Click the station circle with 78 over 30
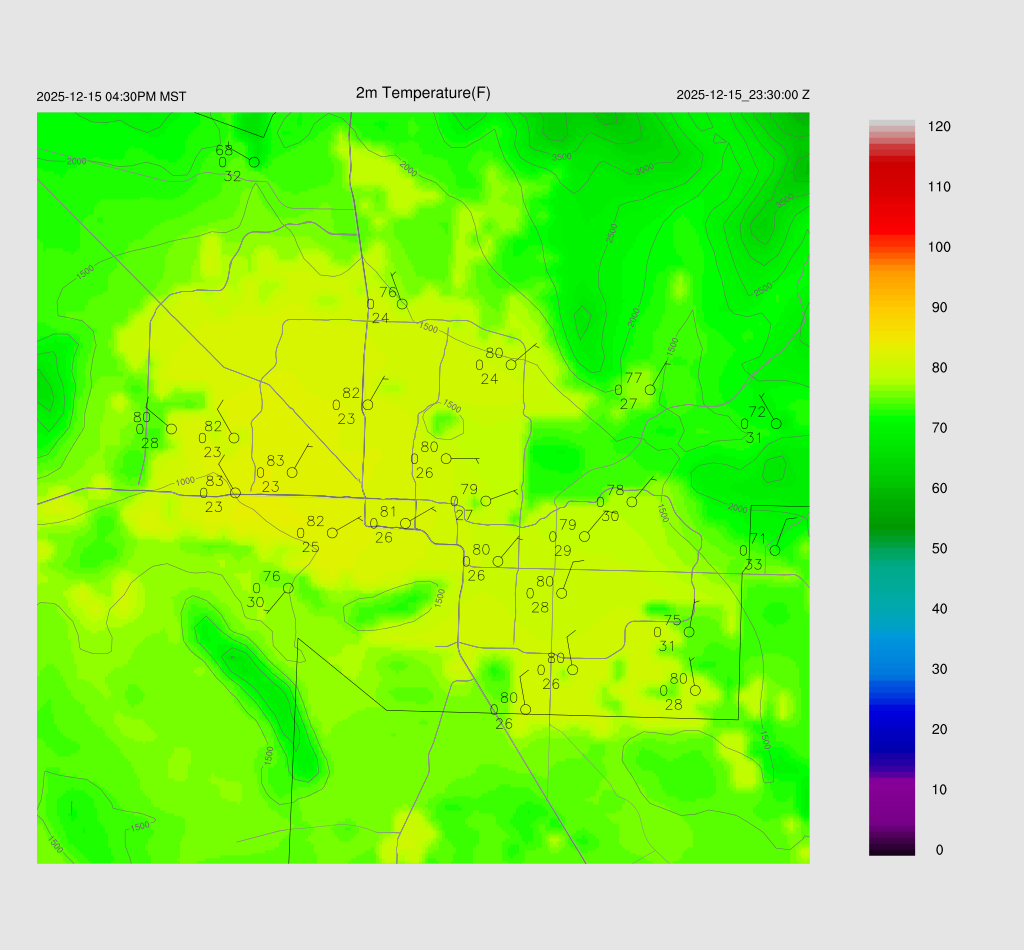1024x950 pixels. coord(632,502)
